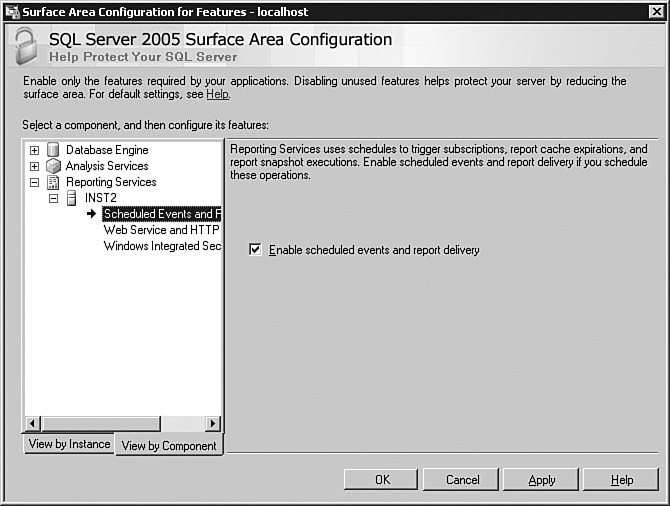Screen dimensions: 670x506
Task: Collapse the INST2 instance node
Action: pos(53,198)
